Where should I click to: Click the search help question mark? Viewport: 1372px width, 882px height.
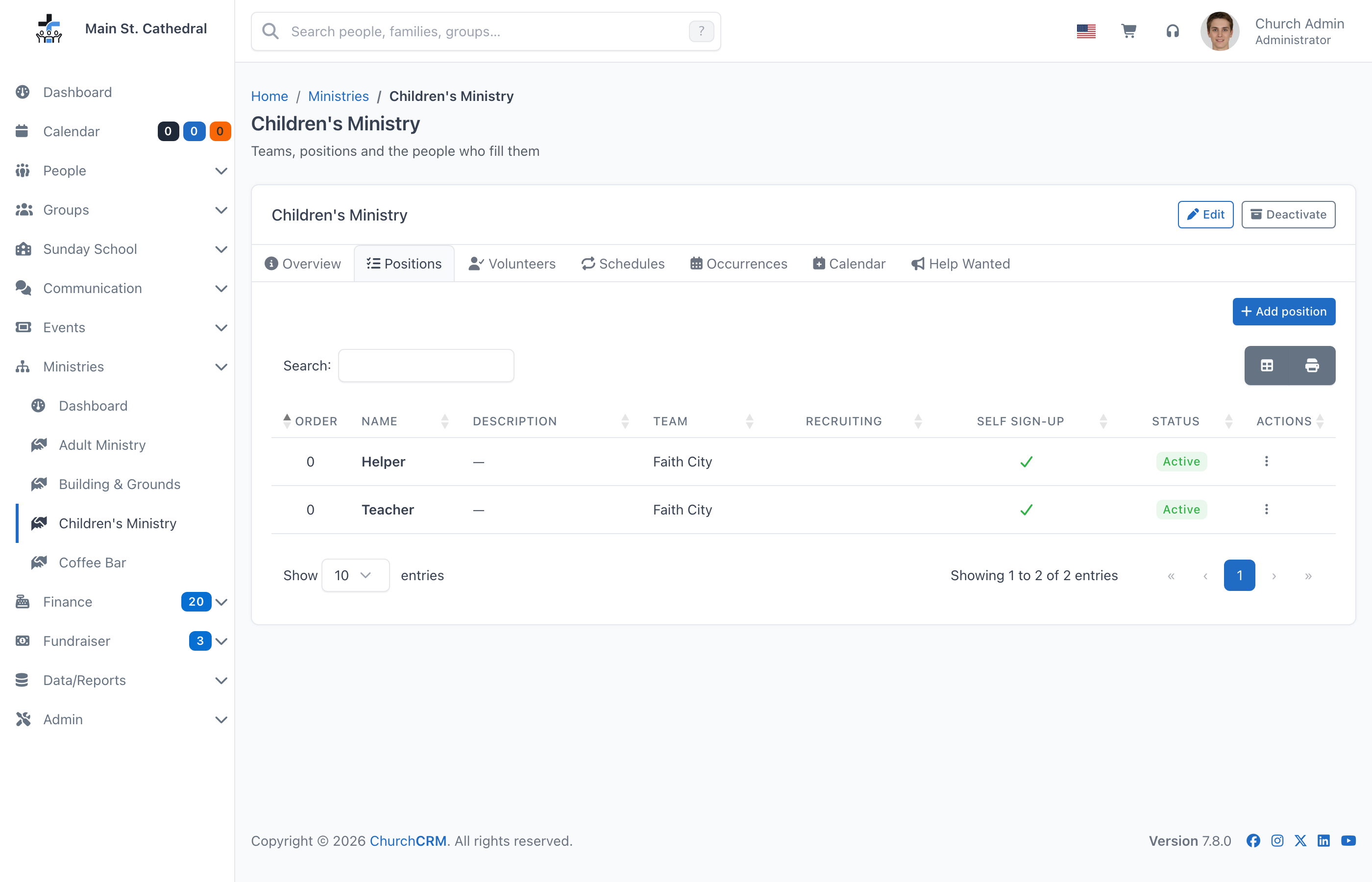[x=701, y=31]
